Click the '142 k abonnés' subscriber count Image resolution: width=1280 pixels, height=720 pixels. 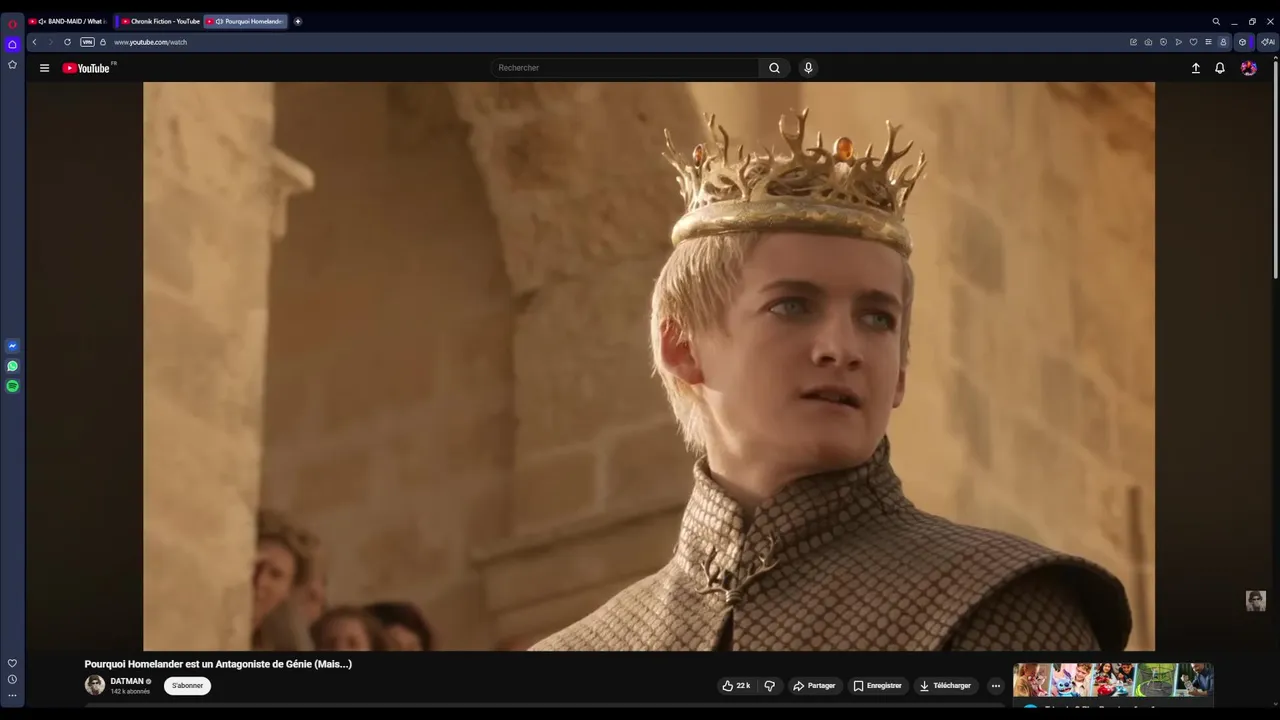[130, 692]
